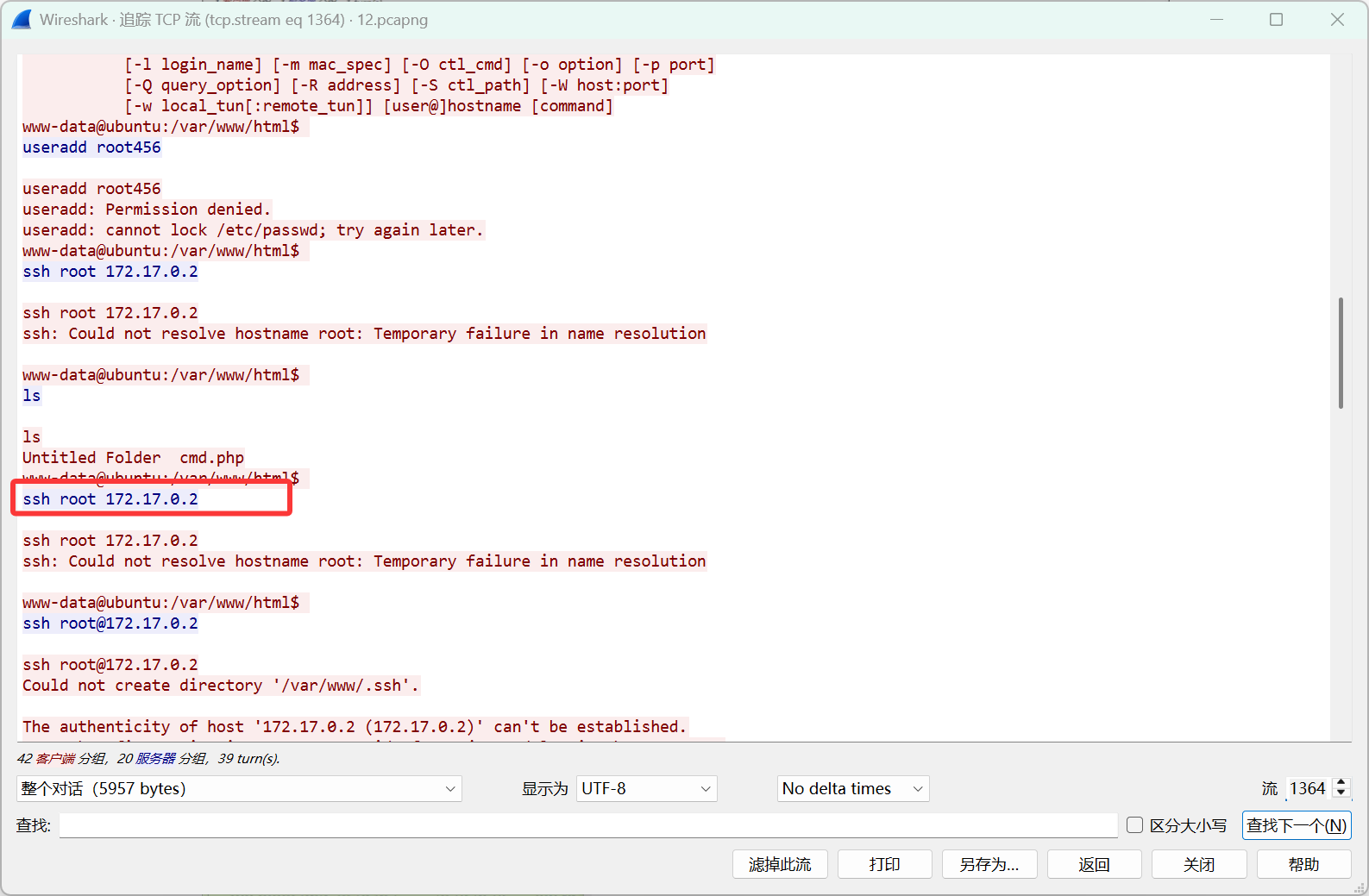Click the Wireshark shark fin title icon
Viewport: 1369px width, 896px height.
click(x=22, y=19)
